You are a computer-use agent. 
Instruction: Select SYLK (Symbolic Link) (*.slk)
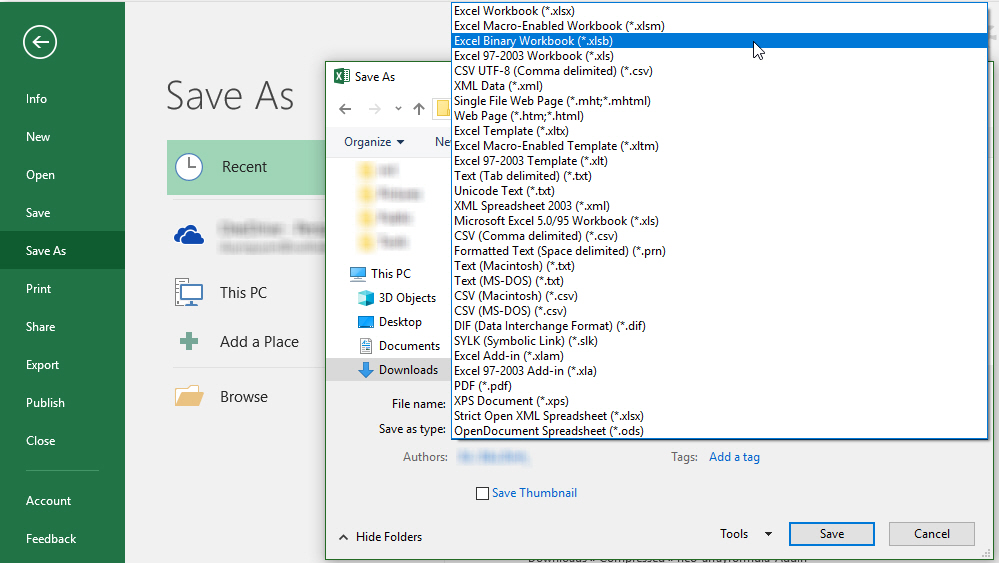(x=719, y=341)
